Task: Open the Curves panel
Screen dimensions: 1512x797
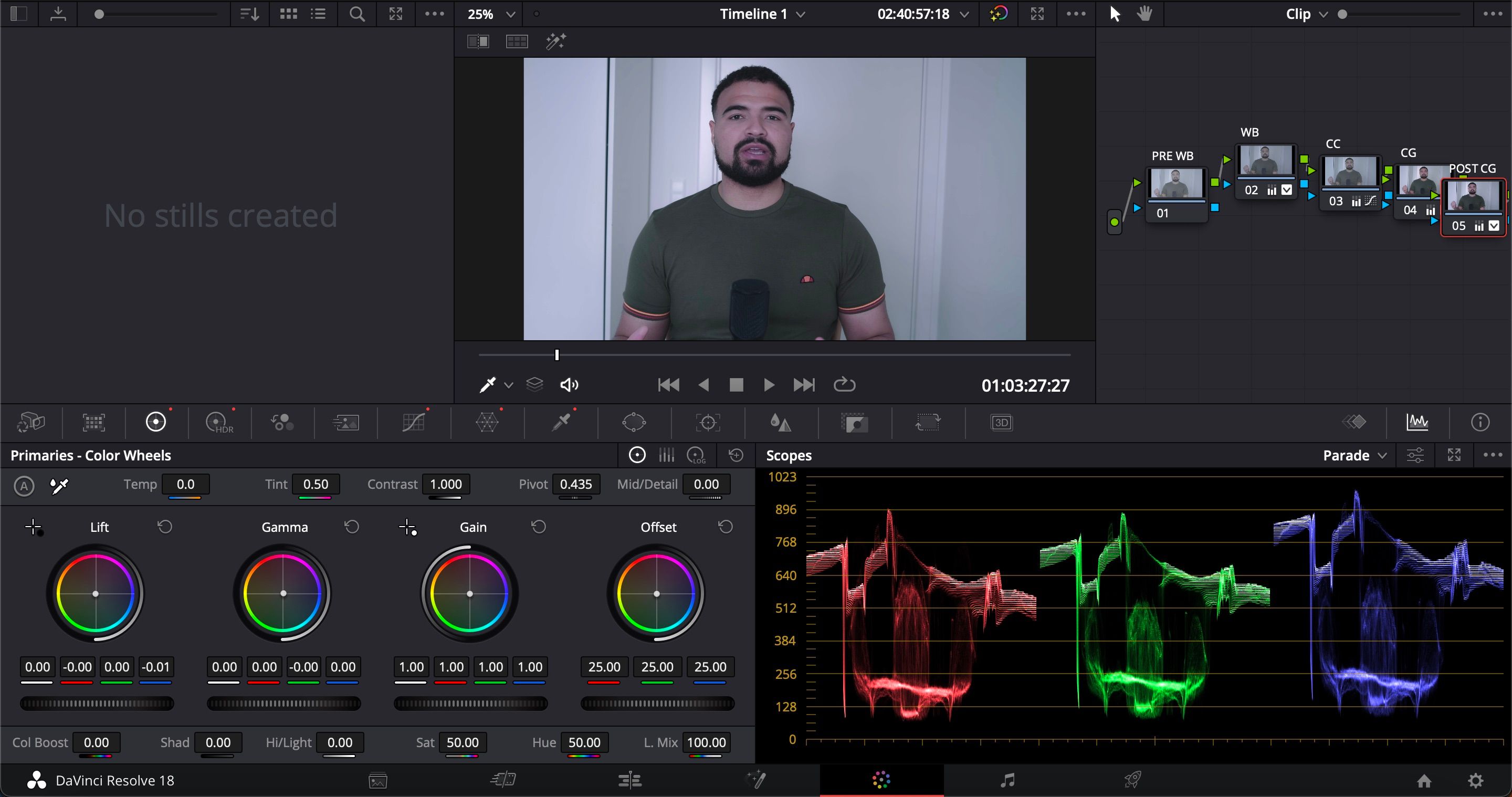Action: point(414,423)
